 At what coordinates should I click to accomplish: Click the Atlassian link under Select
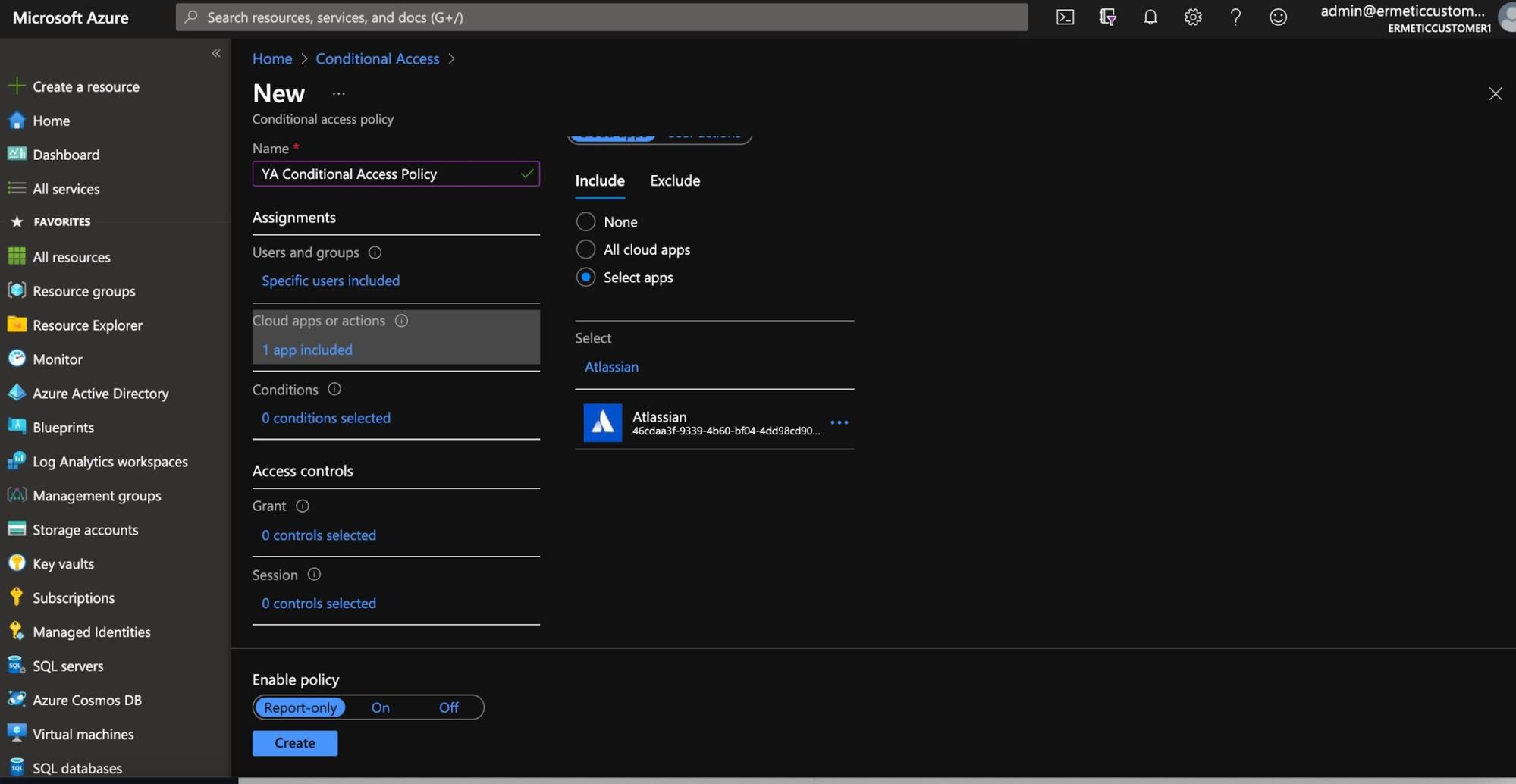pyautogui.click(x=611, y=366)
